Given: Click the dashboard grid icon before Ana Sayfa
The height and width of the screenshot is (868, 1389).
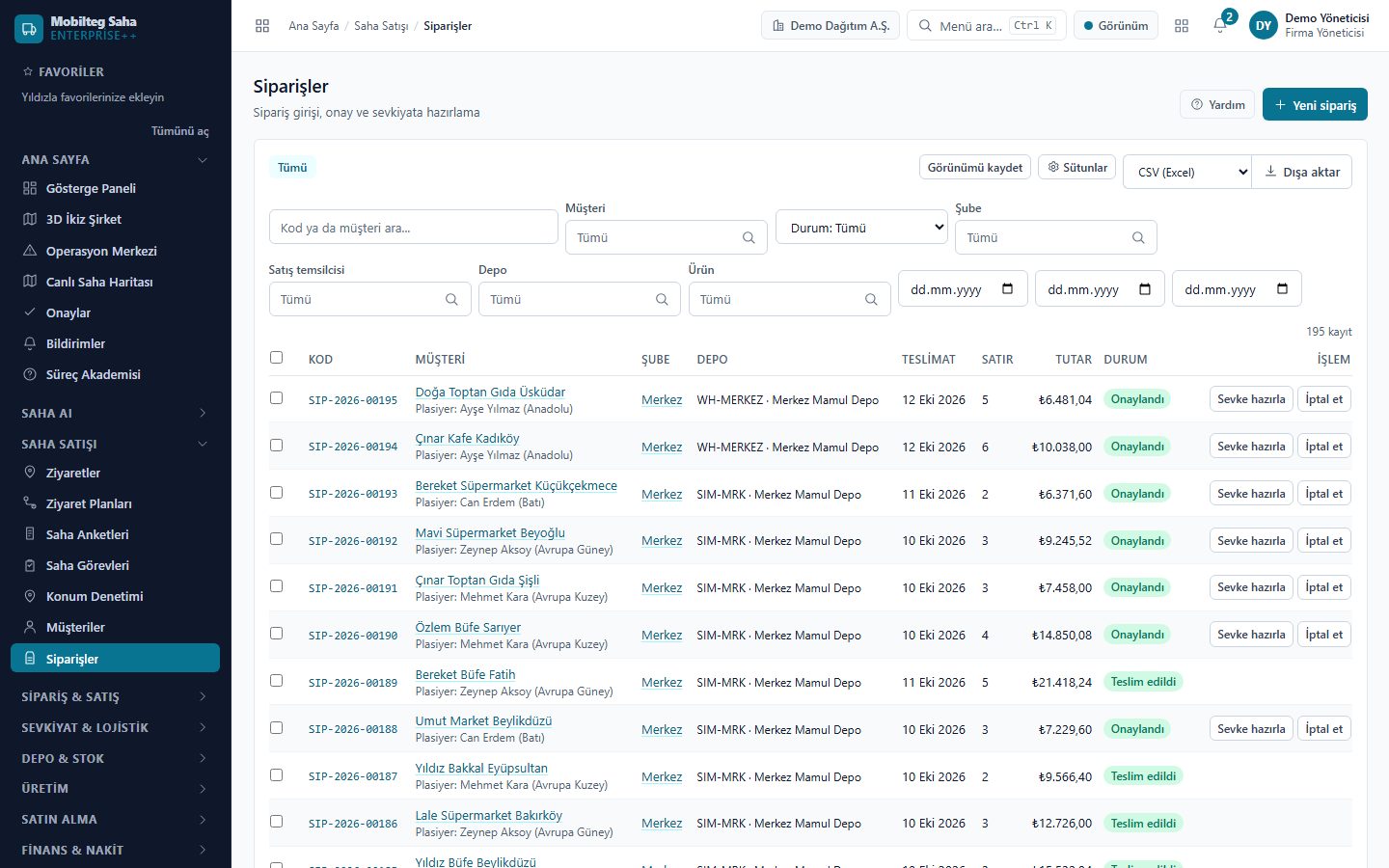Looking at the screenshot, I should pyautogui.click(x=262, y=26).
